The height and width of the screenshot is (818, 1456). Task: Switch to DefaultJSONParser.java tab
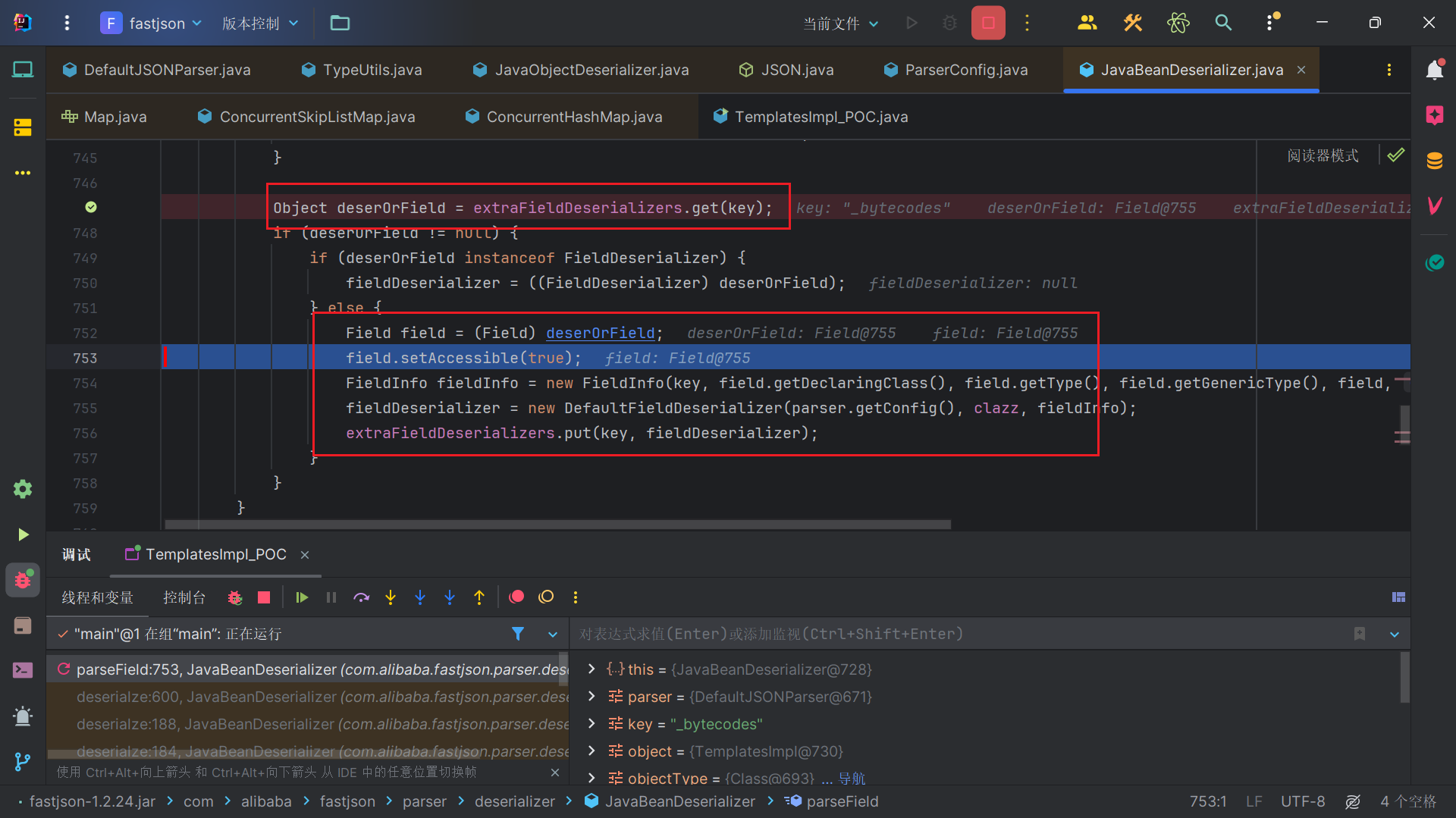(x=157, y=70)
